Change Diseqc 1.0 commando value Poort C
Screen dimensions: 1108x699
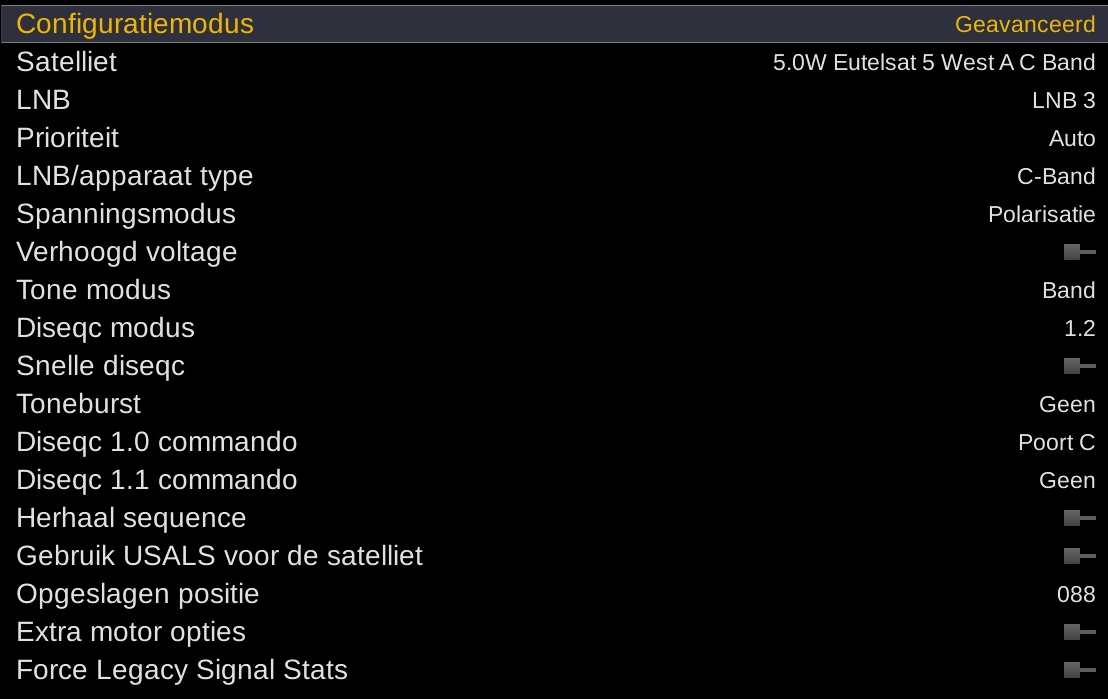pos(1056,442)
